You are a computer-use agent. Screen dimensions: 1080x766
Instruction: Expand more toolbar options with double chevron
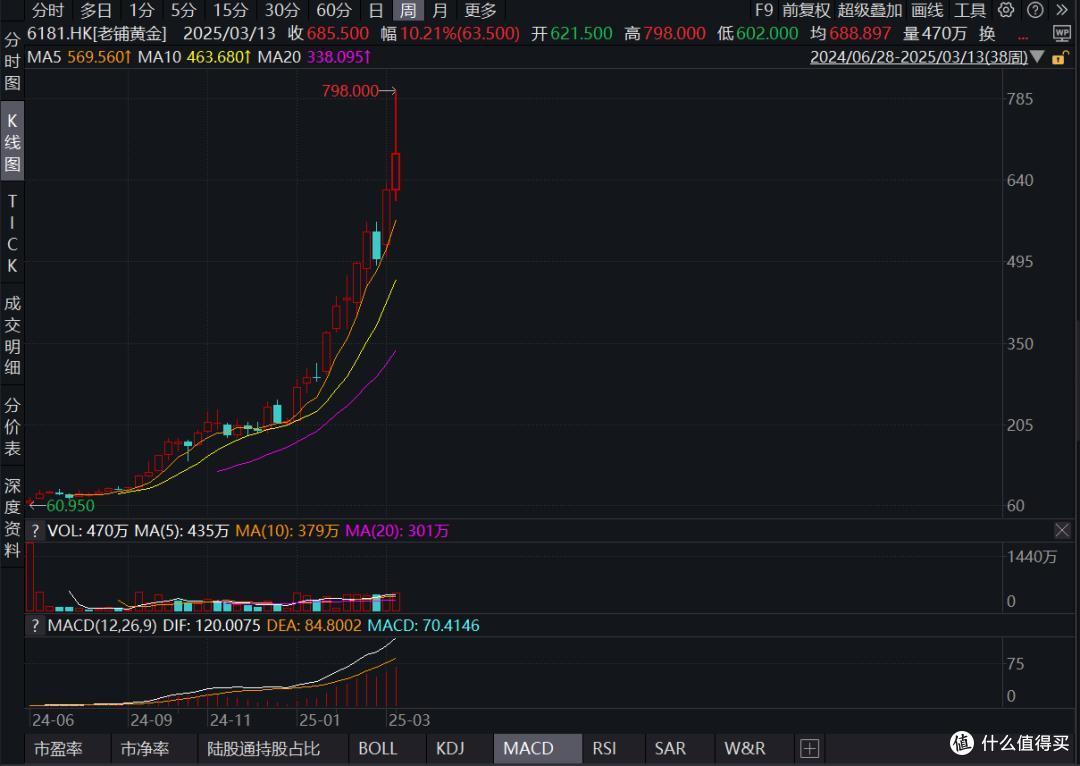click(x=1061, y=10)
